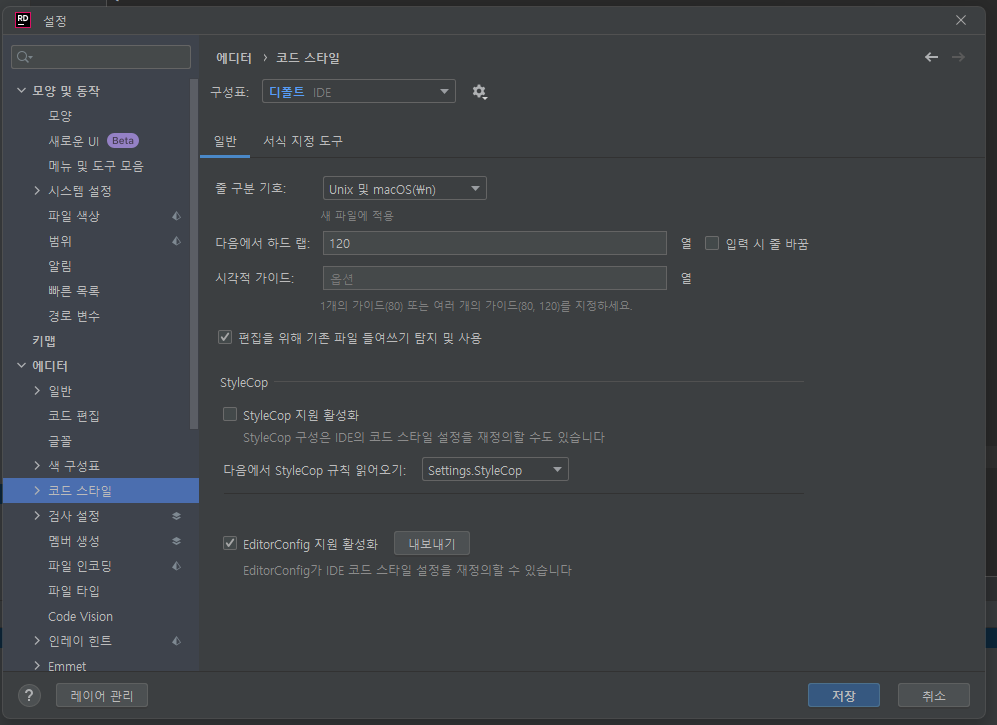Viewport: 997px width, 725px height.
Task: Switch to the 일반 tab
Action: click(225, 141)
